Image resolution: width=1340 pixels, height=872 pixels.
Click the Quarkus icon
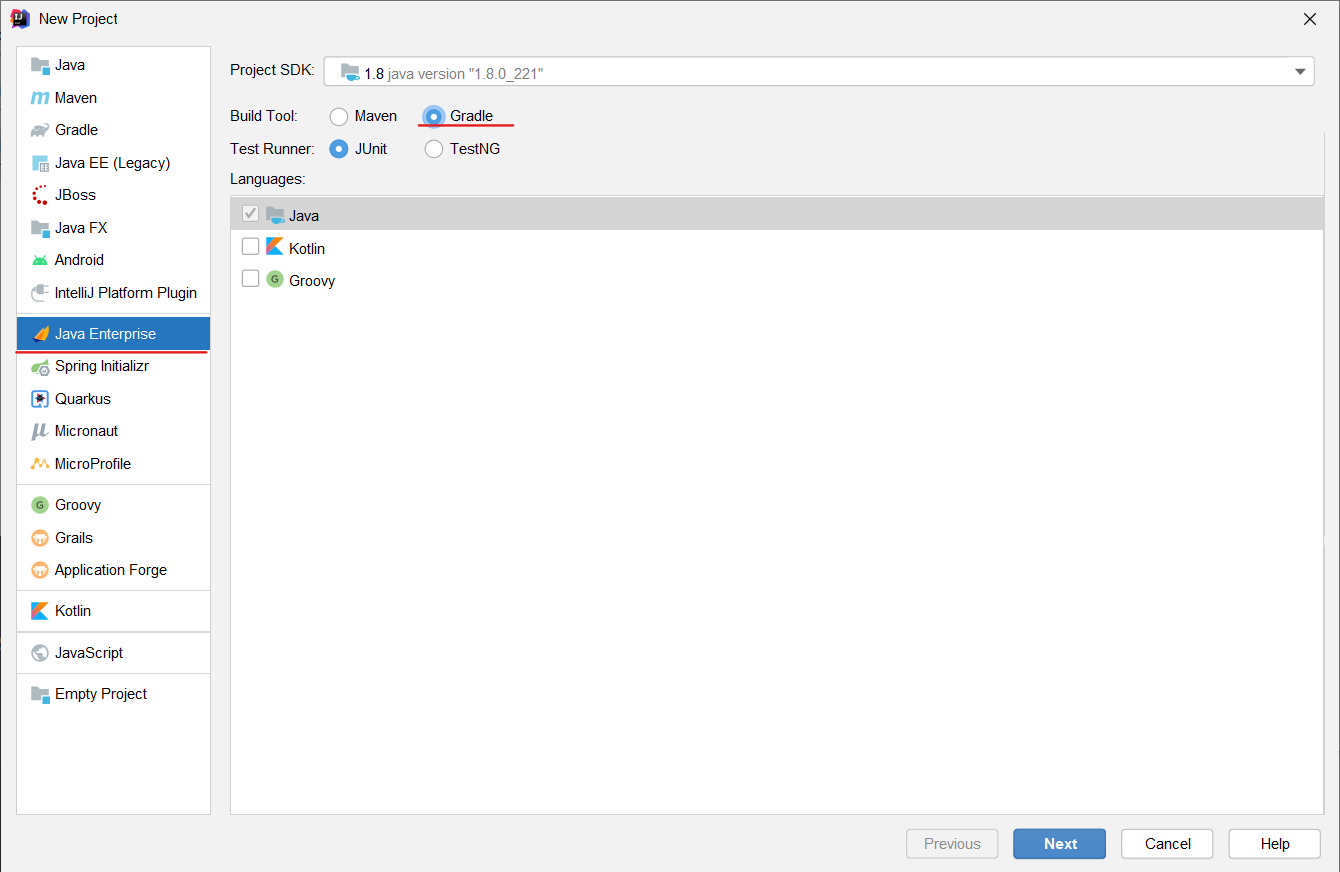[x=40, y=399]
